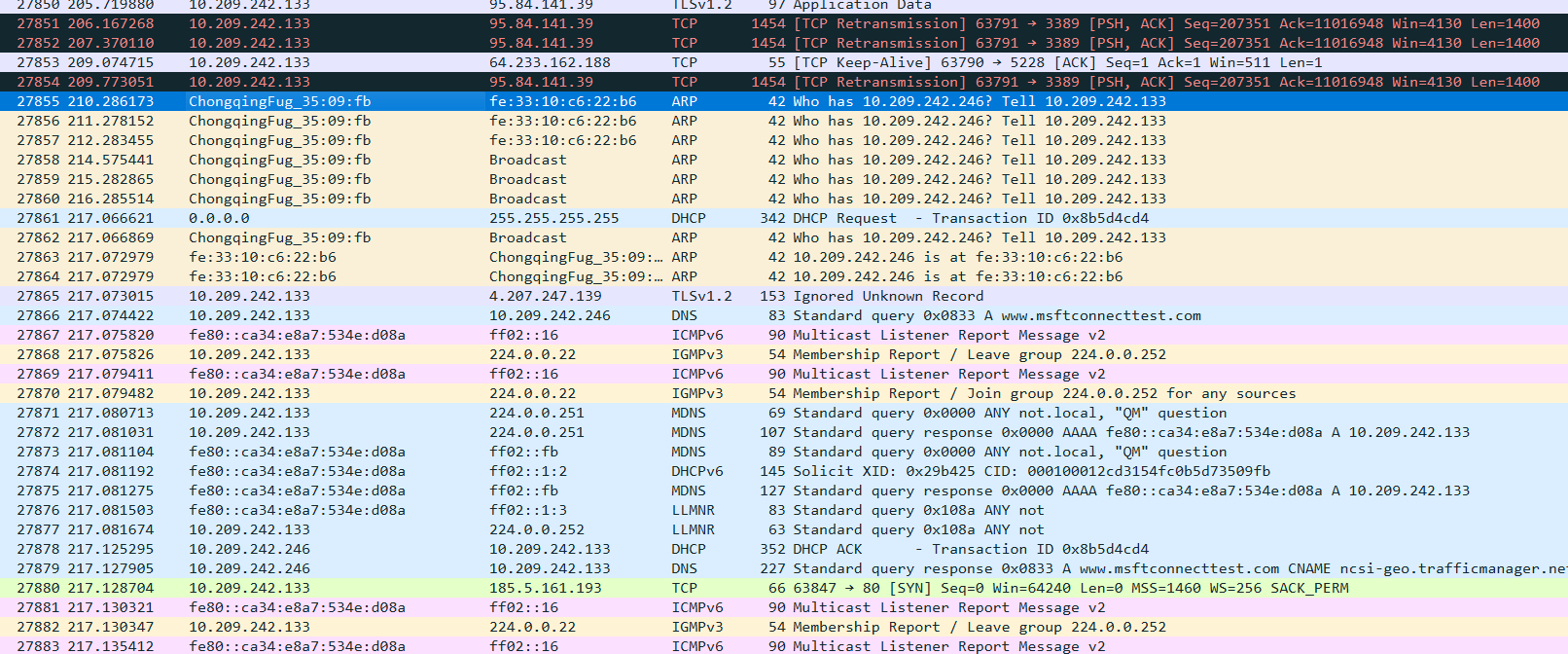Click packet 27871 MDNS standard query row
Viewport: 1568px width, 654px height.
coord(778,413)
